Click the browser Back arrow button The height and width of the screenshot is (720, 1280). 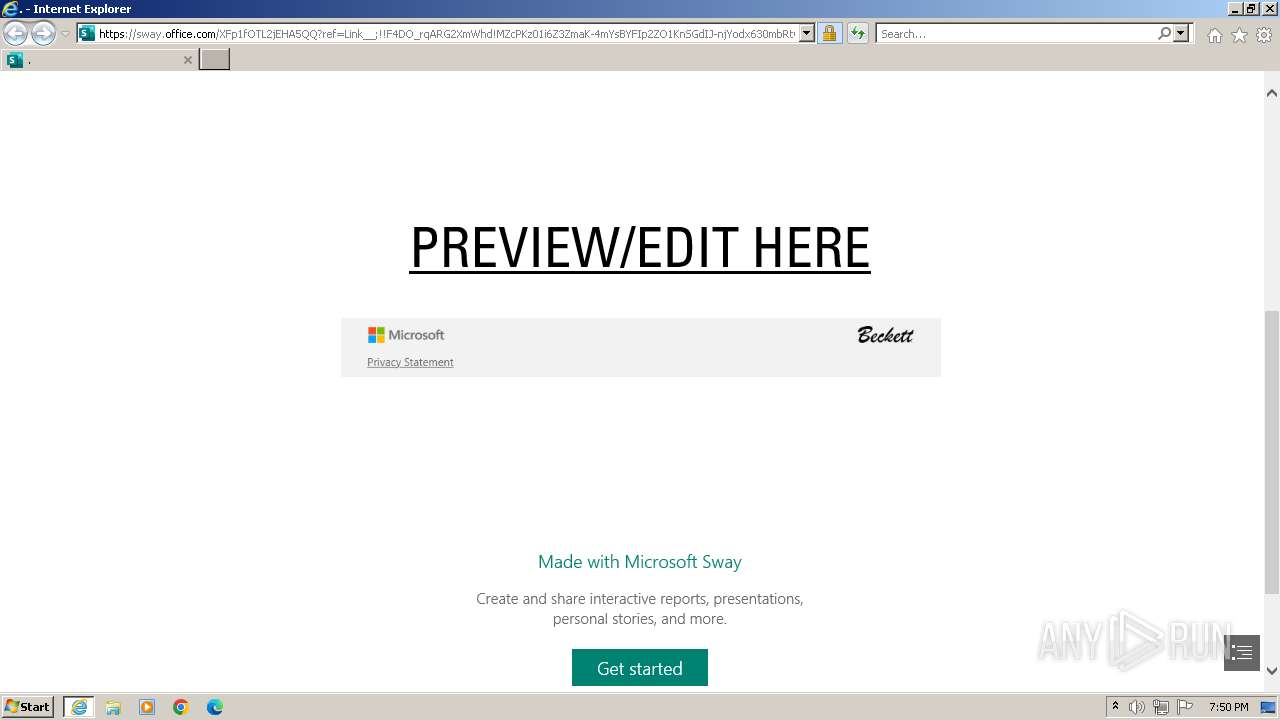pos(16,33)
